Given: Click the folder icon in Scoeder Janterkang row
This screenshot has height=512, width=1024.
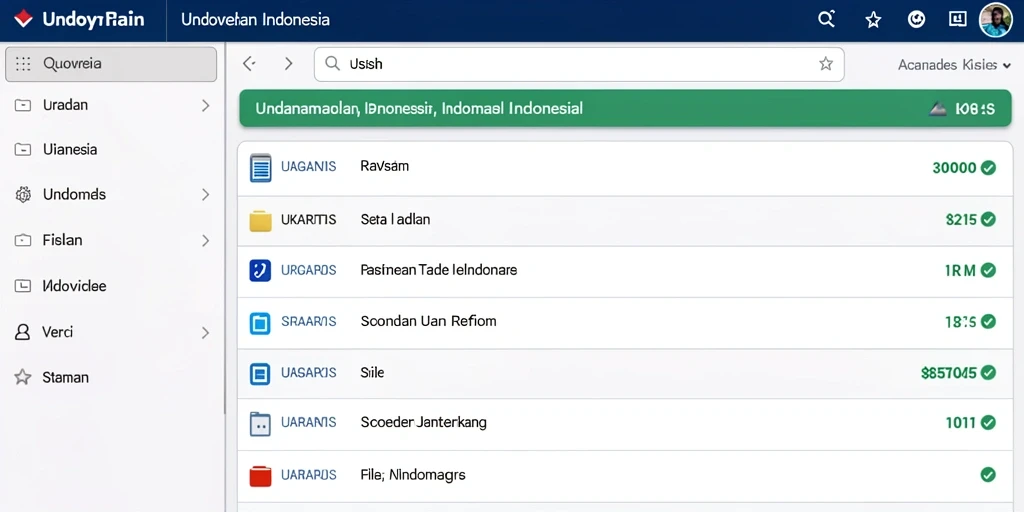Looking at the screenshot, I should click(260, 424).
